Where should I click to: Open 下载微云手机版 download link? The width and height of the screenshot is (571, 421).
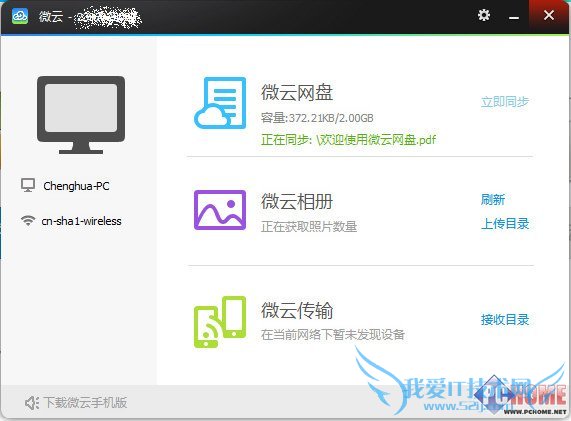85,403
